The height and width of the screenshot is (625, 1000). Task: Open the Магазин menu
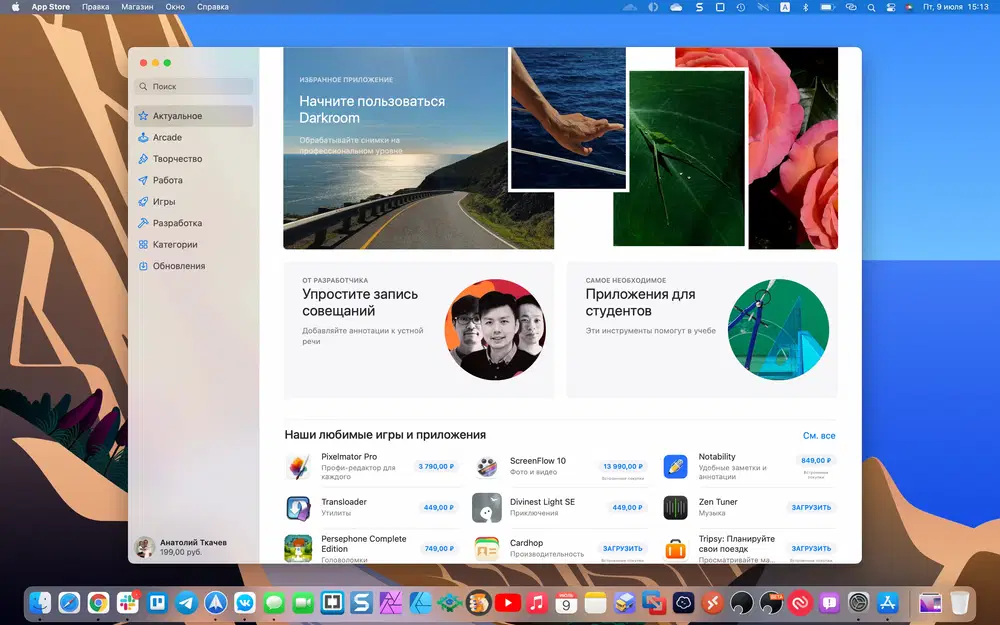point(137,7)
